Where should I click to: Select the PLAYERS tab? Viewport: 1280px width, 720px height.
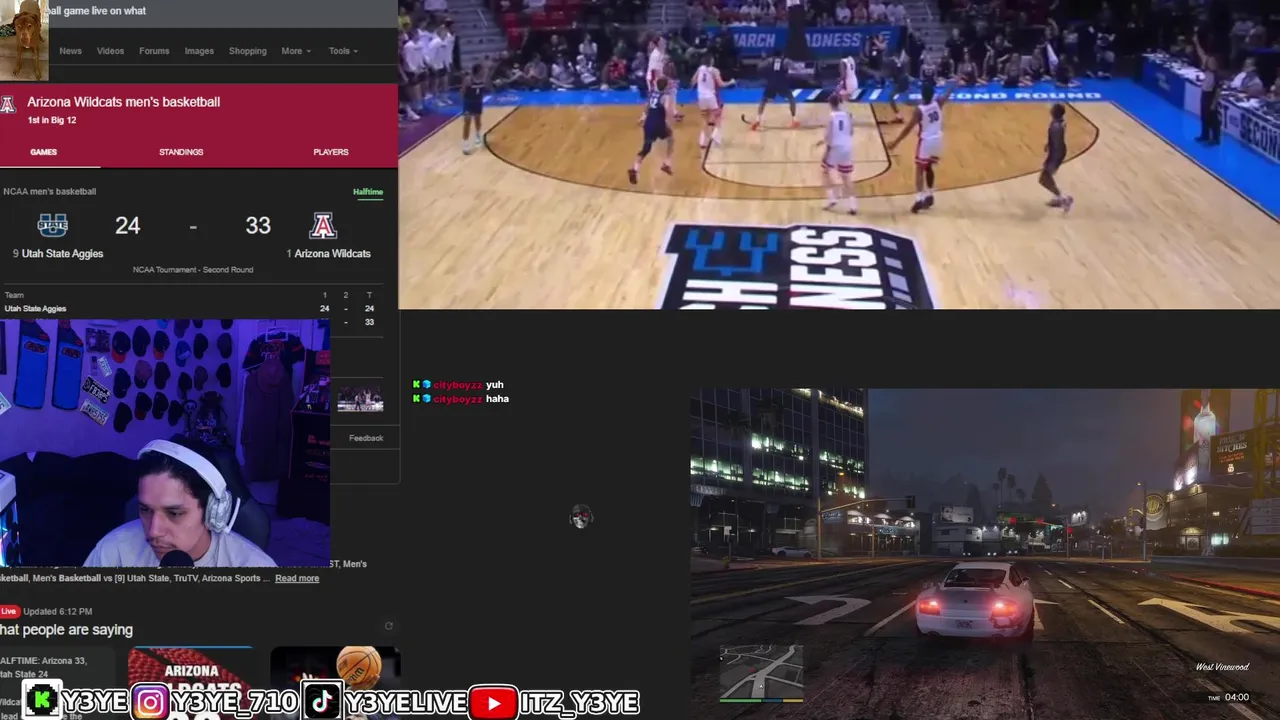coord(331,152)
